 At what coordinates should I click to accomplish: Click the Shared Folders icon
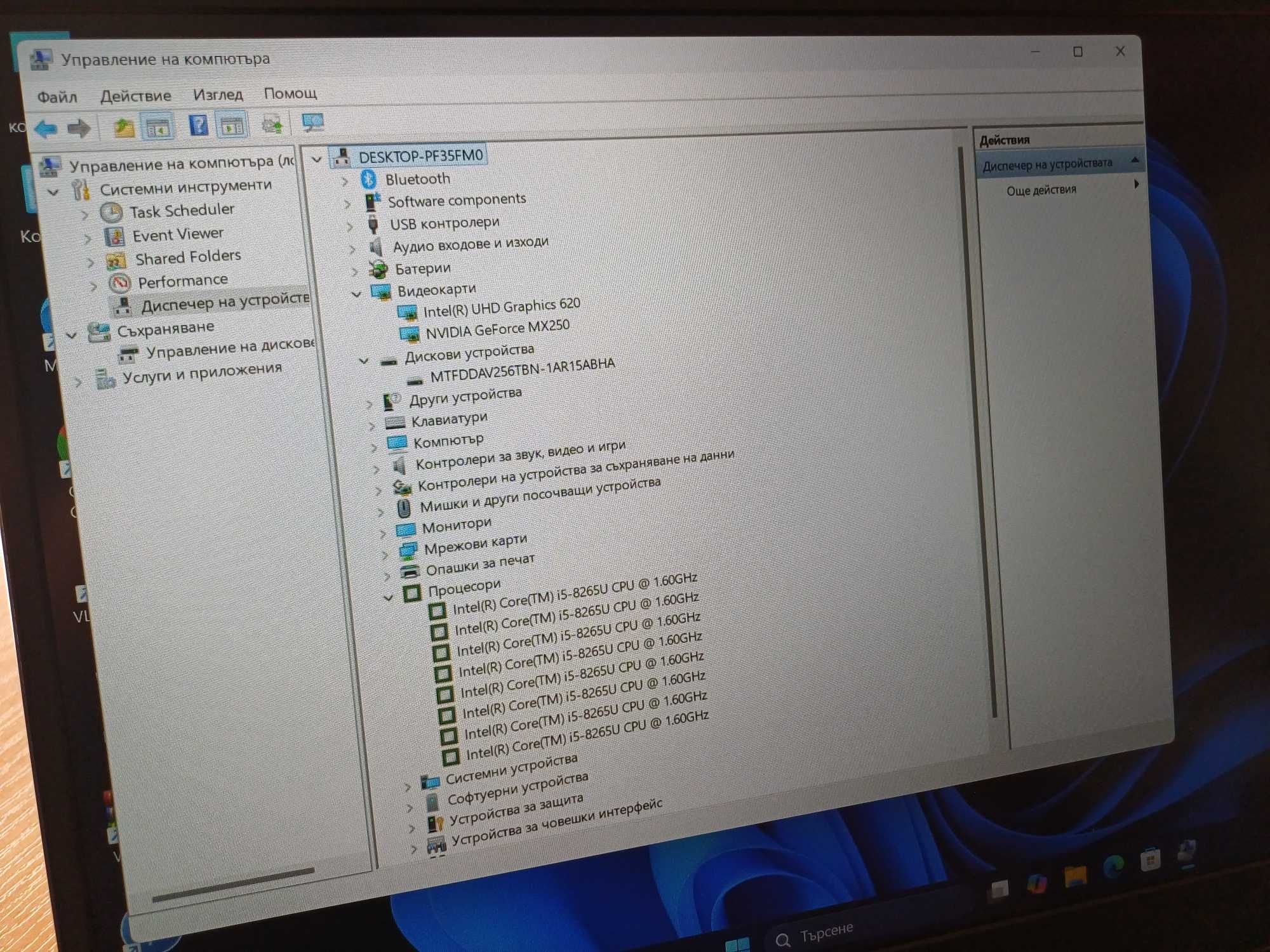(x=117, y=260)
